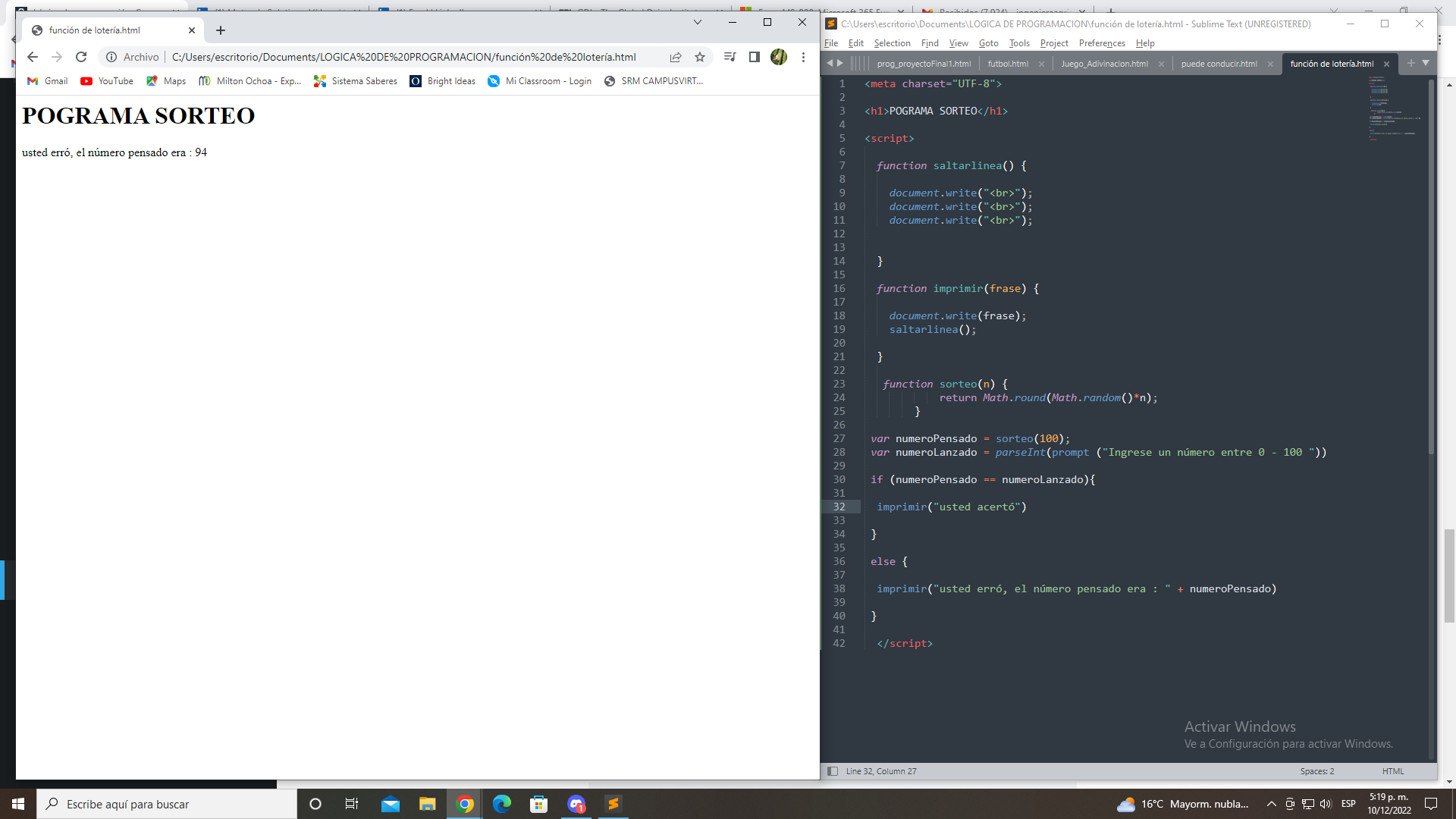Open Preferences menu in Sublime Text

pos(1102,43)
